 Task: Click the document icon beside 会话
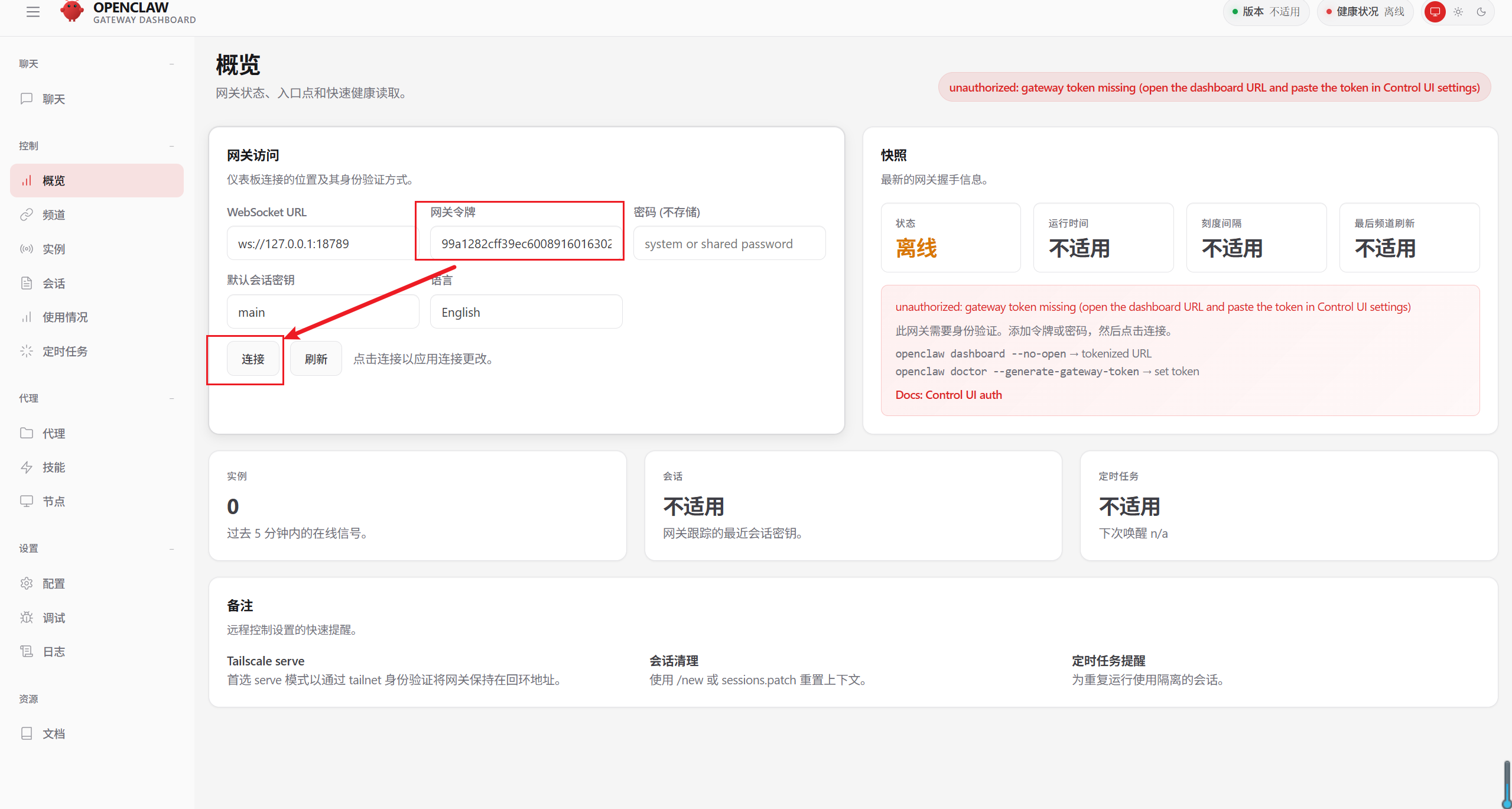point(27,283)
